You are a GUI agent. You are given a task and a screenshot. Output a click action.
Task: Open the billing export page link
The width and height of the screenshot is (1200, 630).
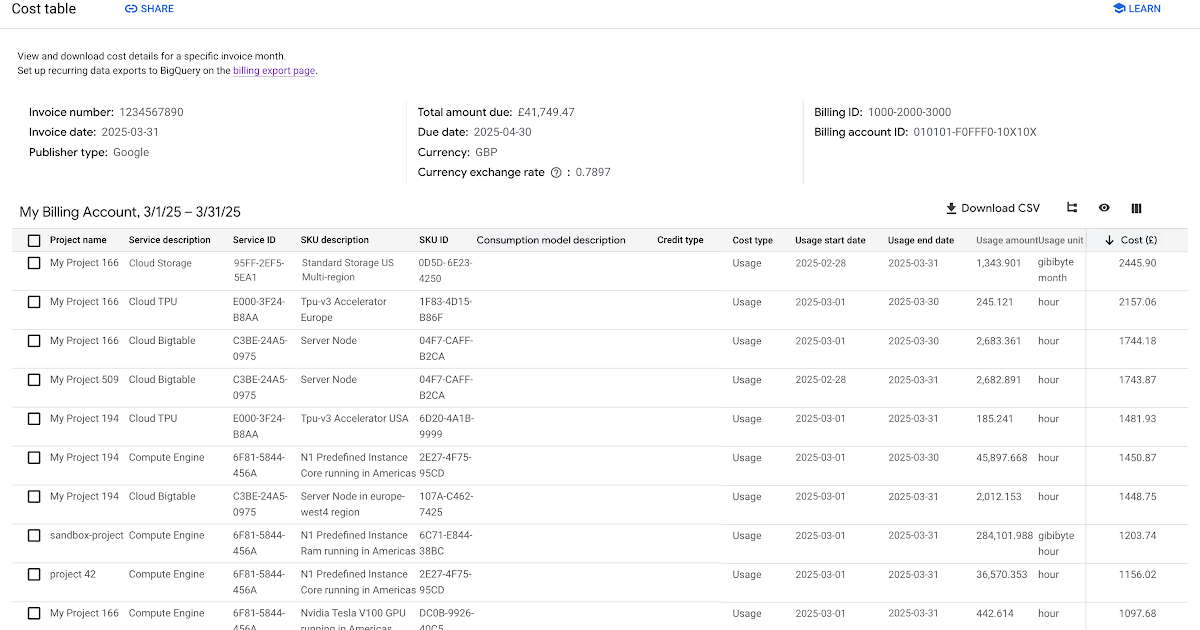pyautogui.click(x=274, y=71)
